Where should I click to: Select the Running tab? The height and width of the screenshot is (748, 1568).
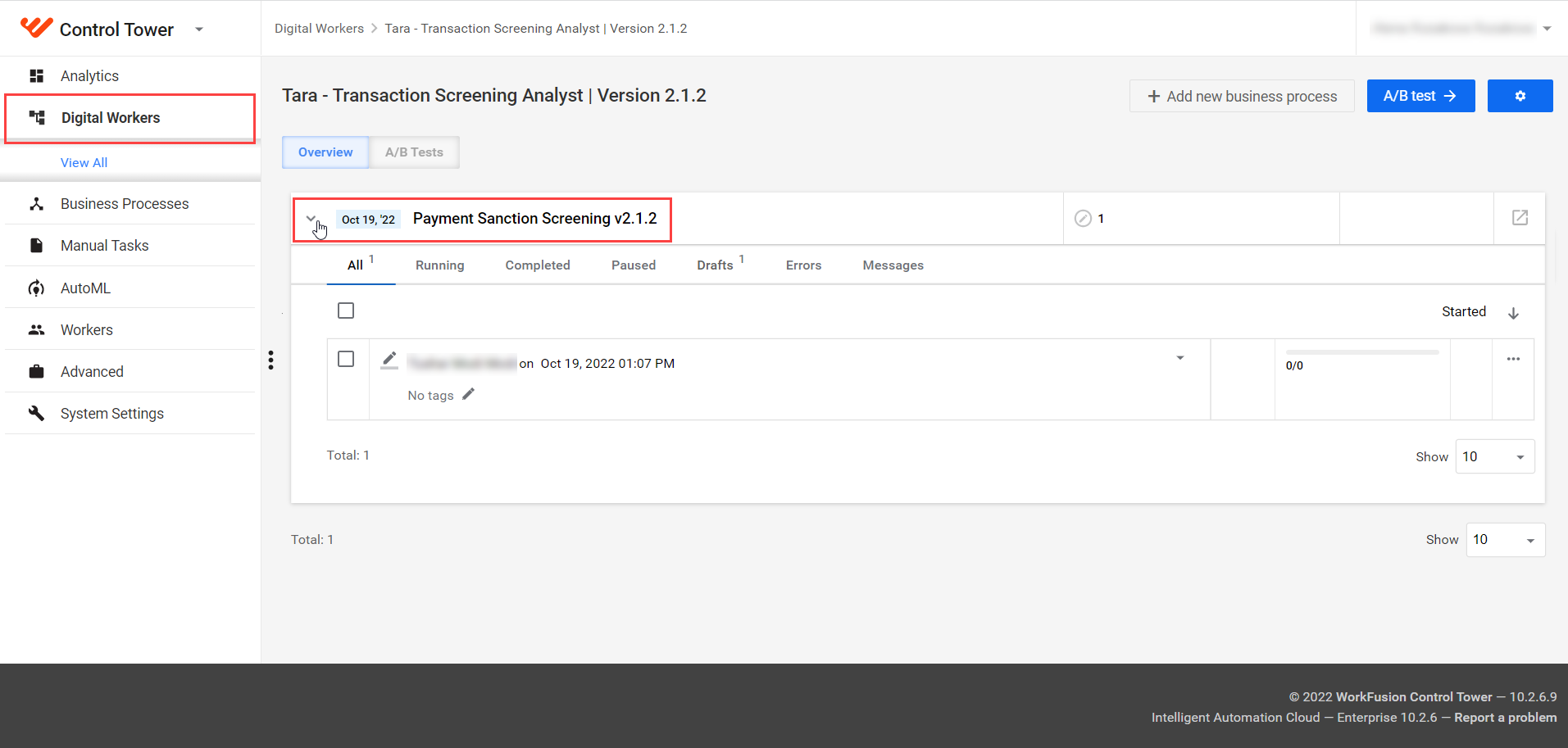tap(439, 265)
